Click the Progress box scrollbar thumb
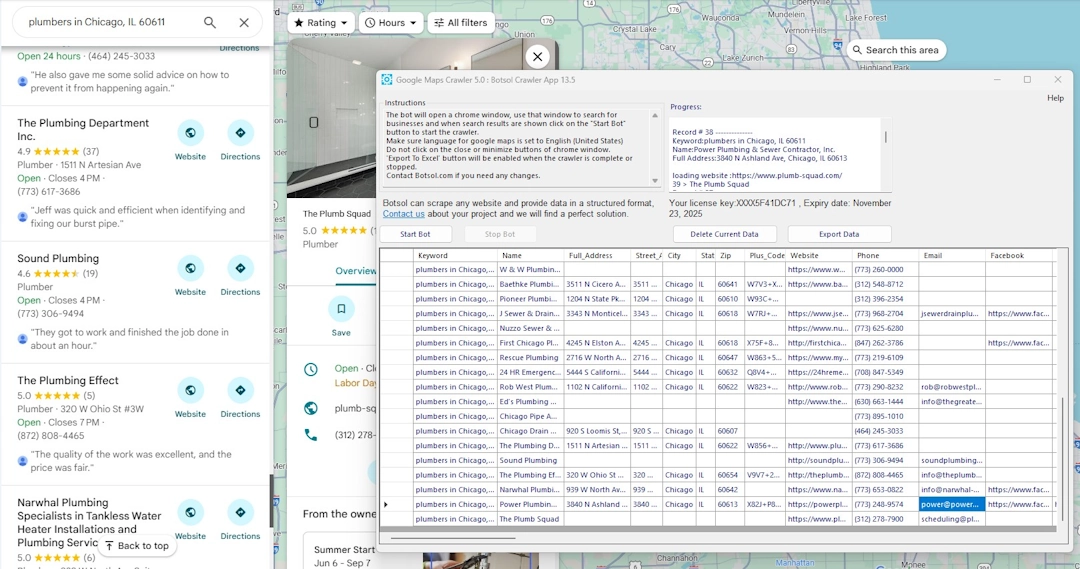The width and height of the screenshot is (1080, 569). tap(886, 137)
